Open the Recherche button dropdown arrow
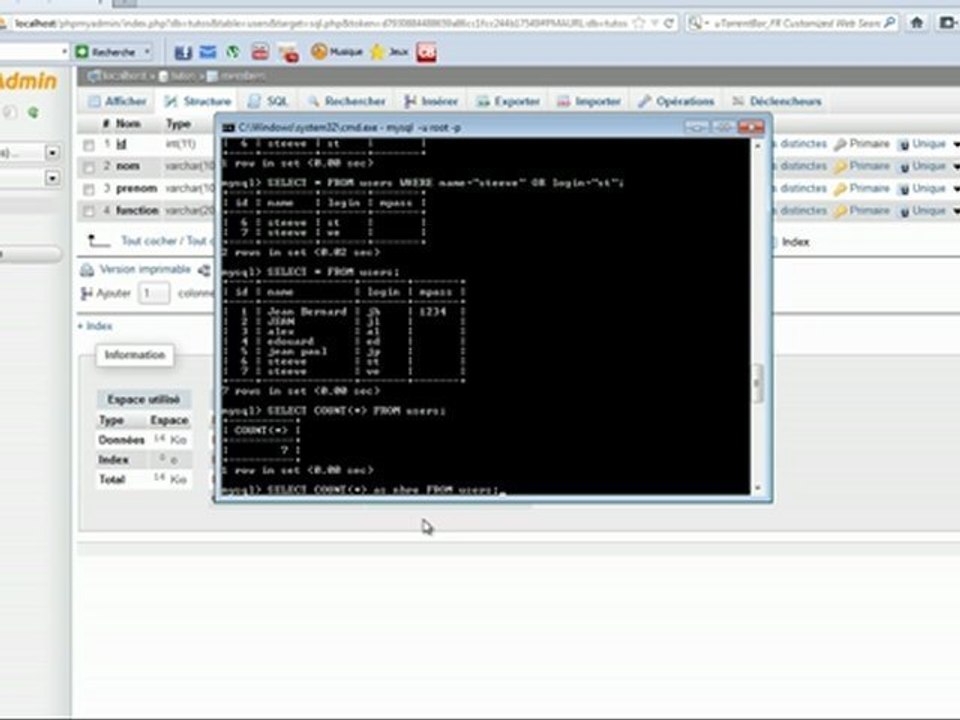 [x=148, y=52]
